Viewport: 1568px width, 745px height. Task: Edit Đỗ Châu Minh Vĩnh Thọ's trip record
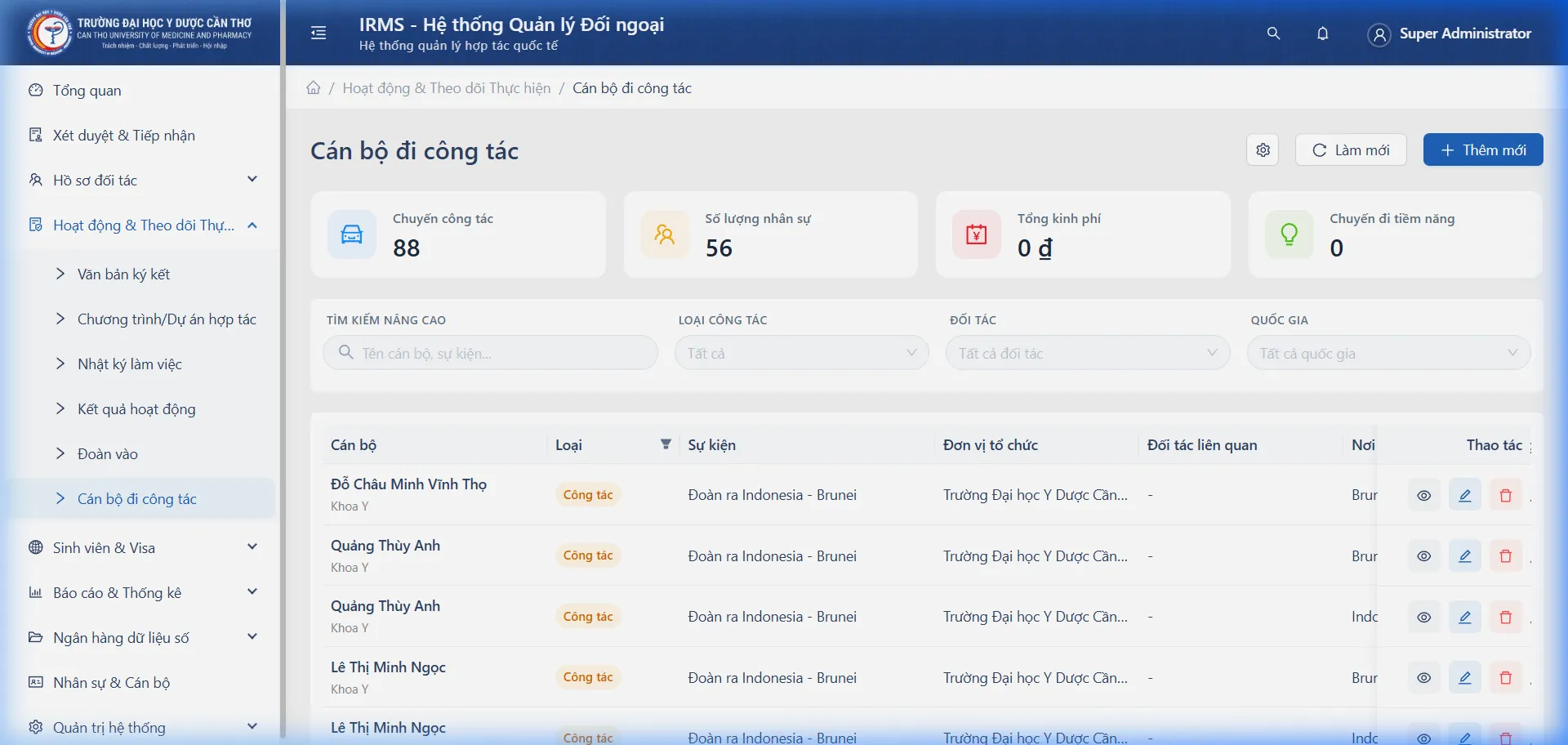click(x=1464, y=495)
